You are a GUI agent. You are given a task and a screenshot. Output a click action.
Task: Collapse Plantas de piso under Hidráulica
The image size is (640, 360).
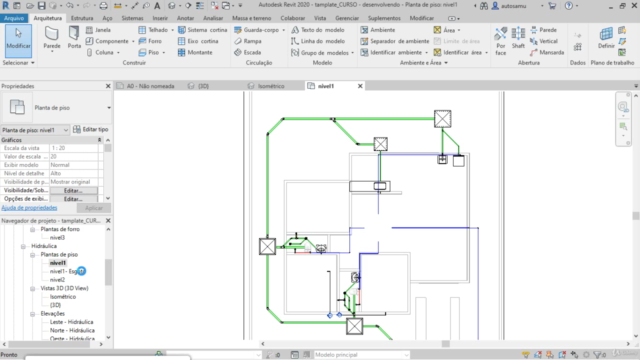click(32, 255)
